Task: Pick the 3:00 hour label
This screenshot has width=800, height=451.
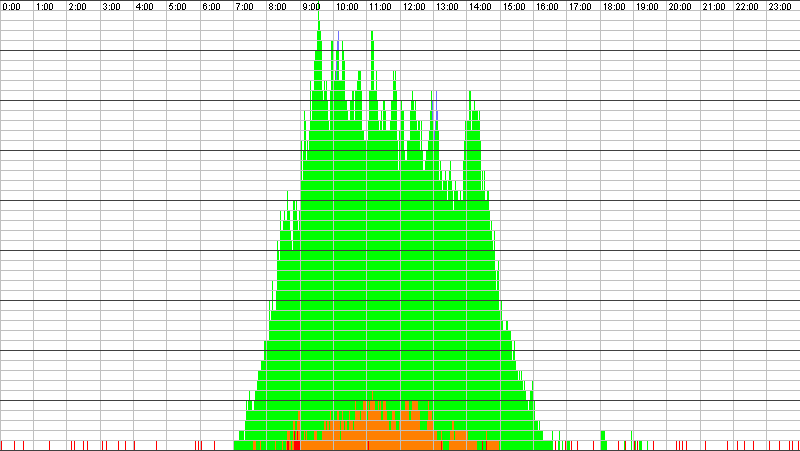Action: 111,7
